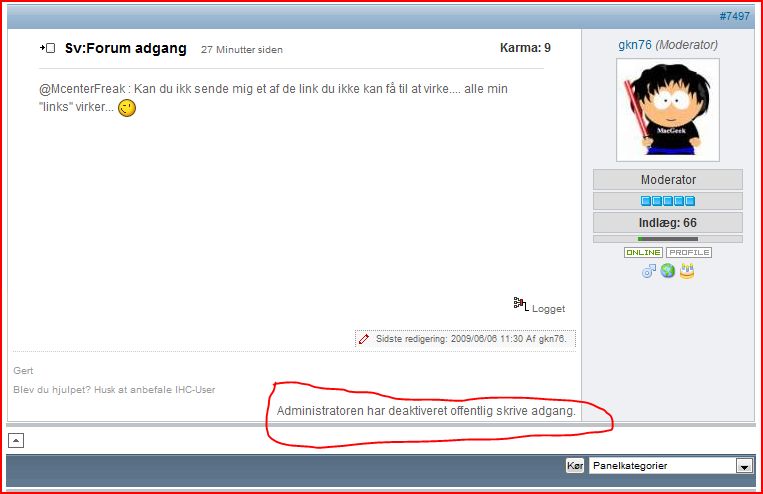763x494 pixels.
Task: Click the birthday cake icon
Action: [687, 271]
